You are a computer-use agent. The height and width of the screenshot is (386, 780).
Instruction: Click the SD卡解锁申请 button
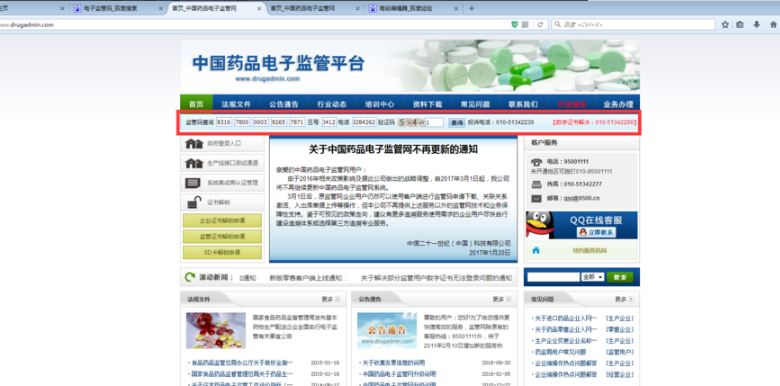(x=222, y=252)
